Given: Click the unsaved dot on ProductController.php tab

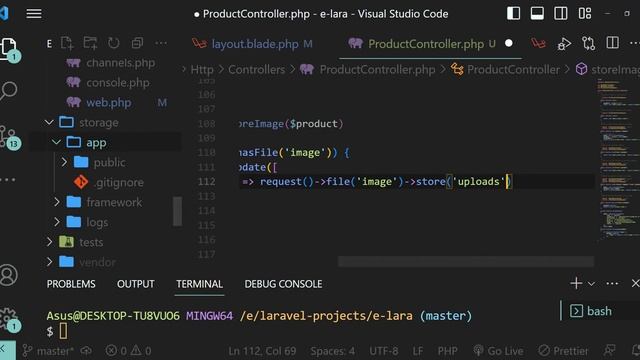Looking at the screenshot, I should pyautogui.click(x=509, y=43).
